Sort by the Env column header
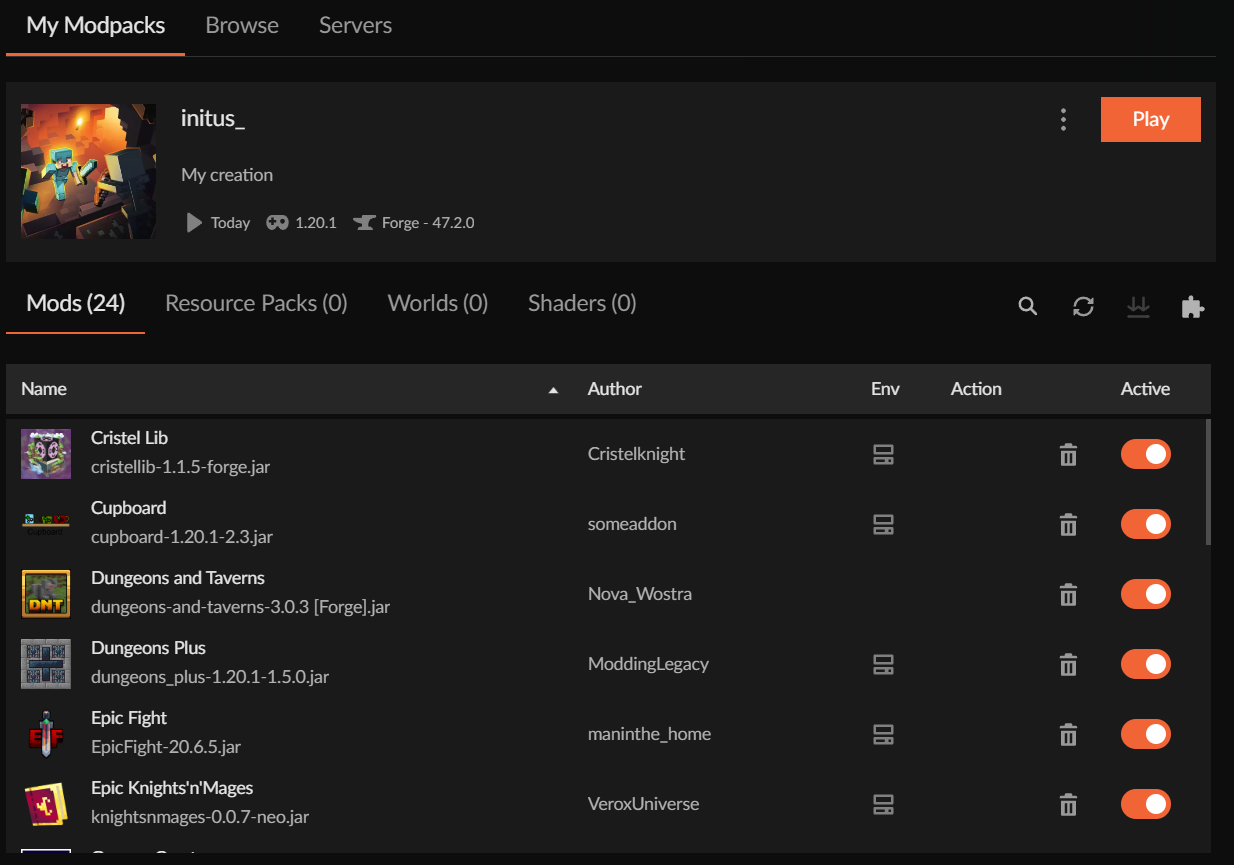Screen dimensions: 1234x865 tap(885, 389)
